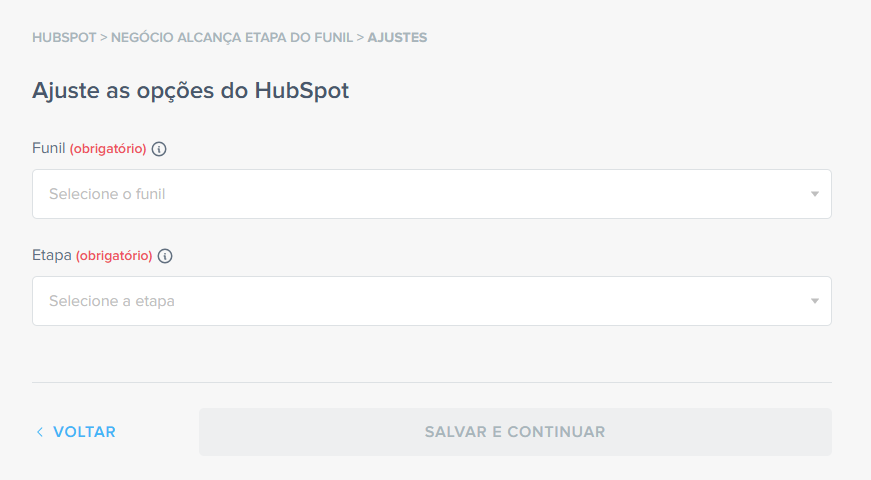Screen dimensions: 871x480
Task: Go to the HUBSPOT breadcrumb
Action: 64,38
